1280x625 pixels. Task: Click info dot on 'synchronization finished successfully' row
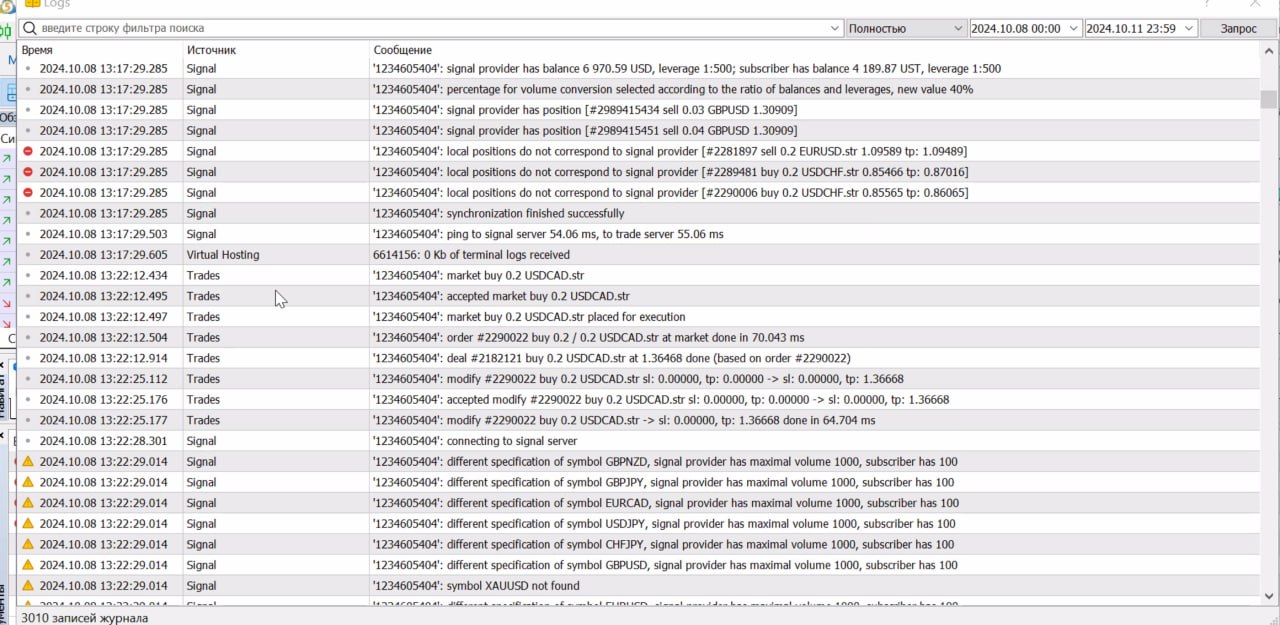(x=28, y=213)
